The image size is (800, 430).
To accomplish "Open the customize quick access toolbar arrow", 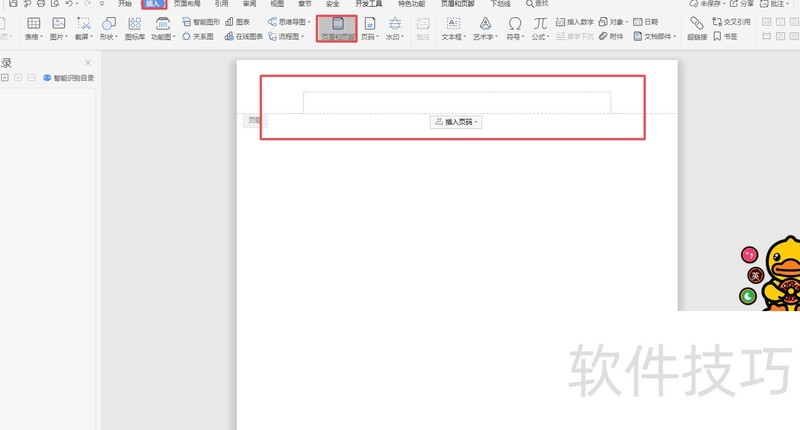I will coord(102,4).
